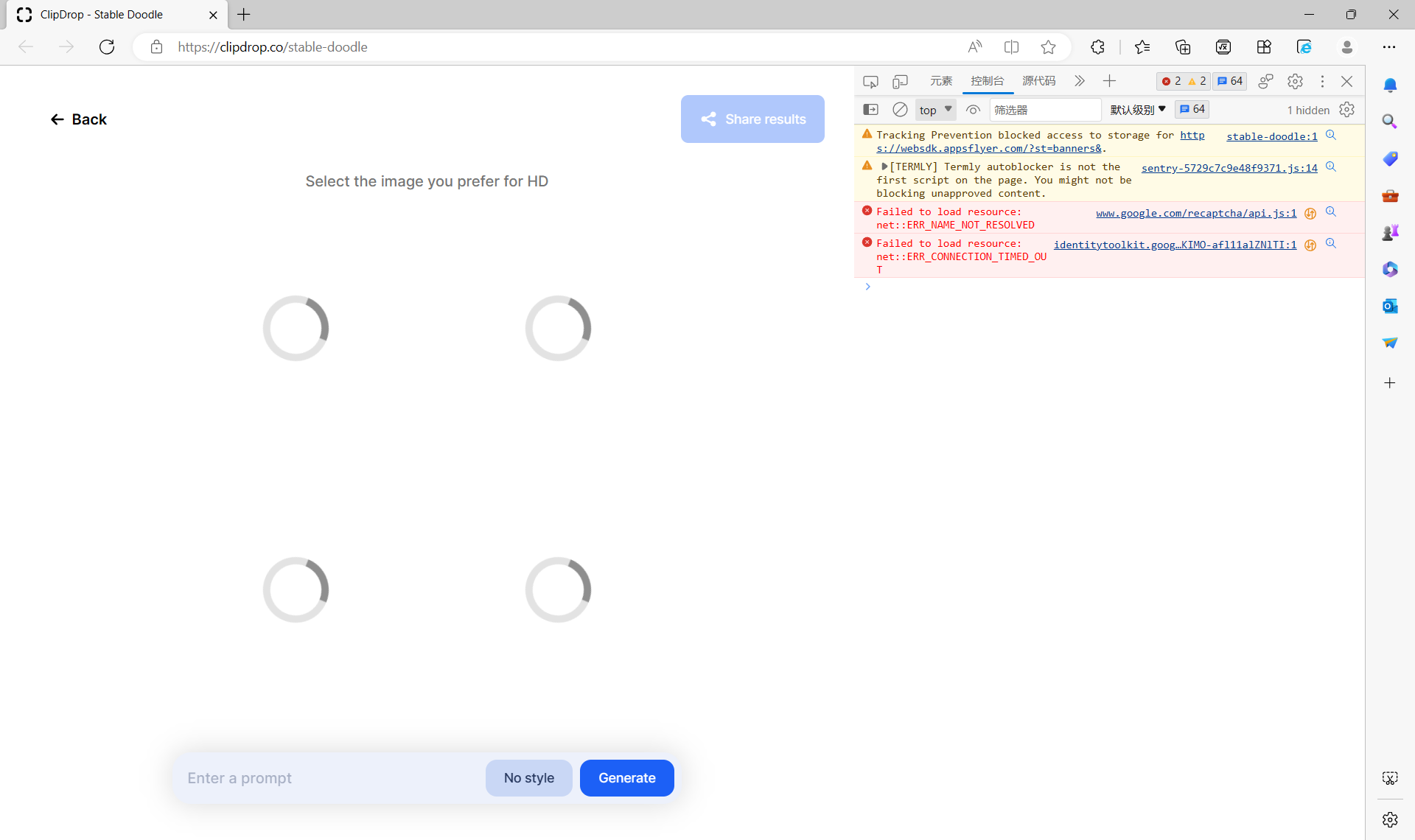The height and width of the screenshot is (840, 1415).
Task: Open DevTools settings gear icon
Action: [1295, 81]
